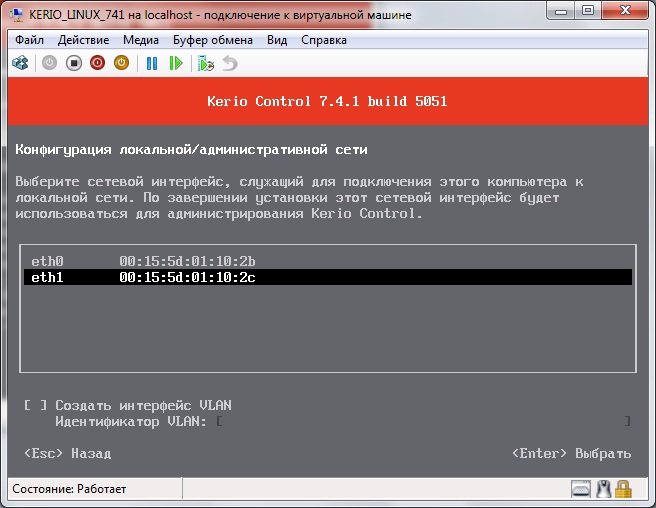The width and height of the screenshot is (656, 508).
Task: Open the Действие menu
Action: 83,40
